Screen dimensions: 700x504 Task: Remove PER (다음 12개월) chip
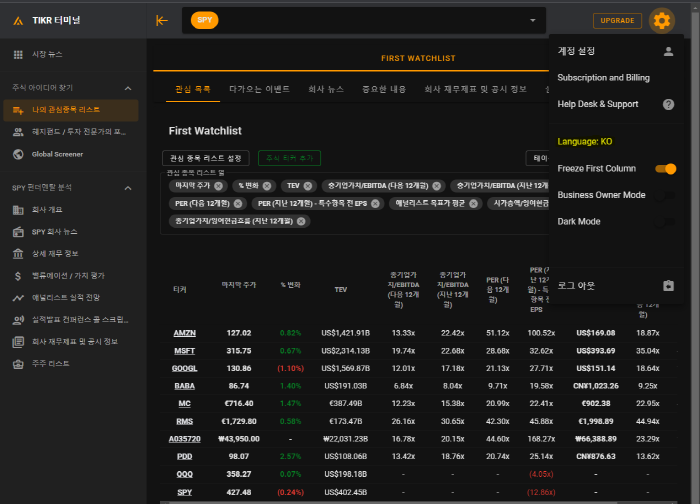238,204
